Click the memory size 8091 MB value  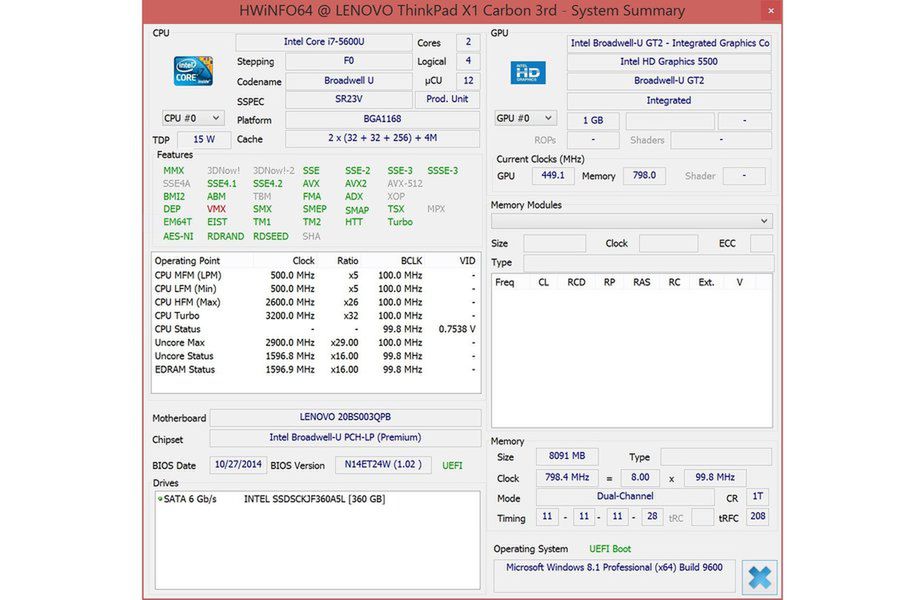(567, 456)
